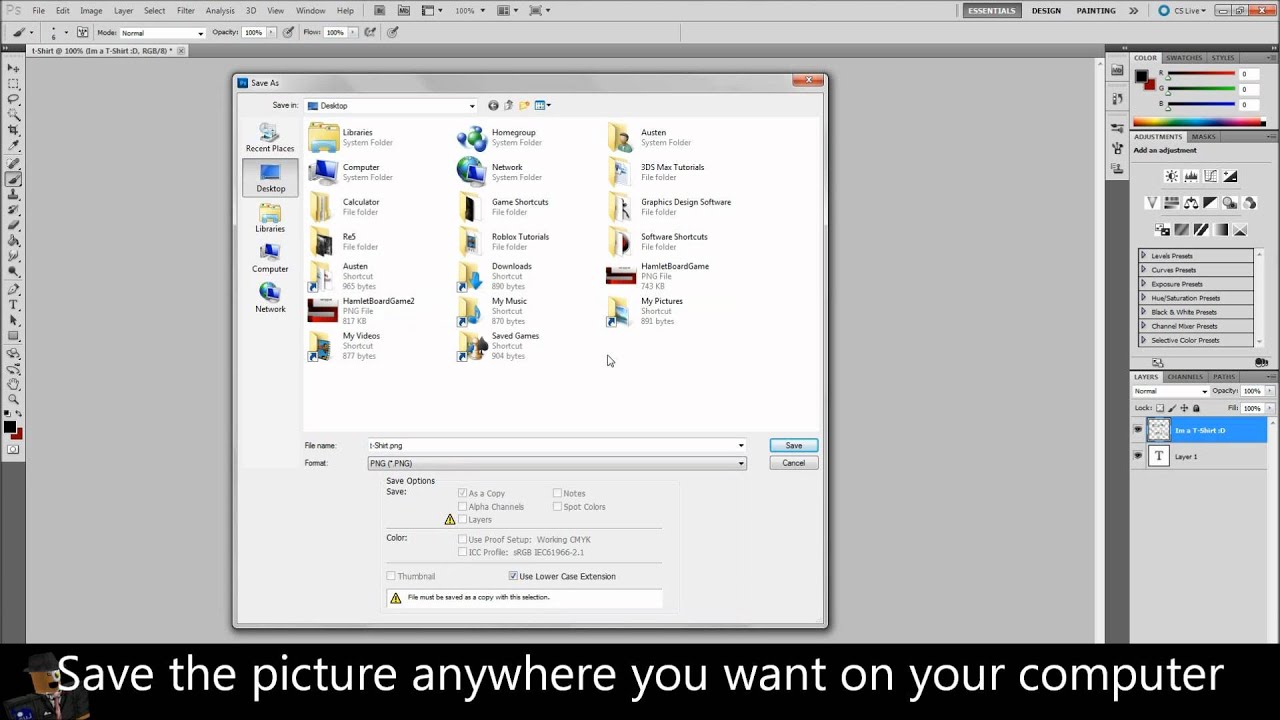Click the Gradient Map adjustment icon
The image size is (1280, 720).
(x=1221, y=229)
